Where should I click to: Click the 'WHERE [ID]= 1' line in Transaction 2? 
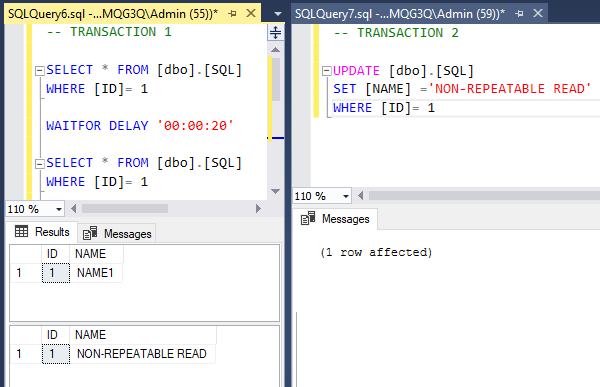(x=384, y=108)
